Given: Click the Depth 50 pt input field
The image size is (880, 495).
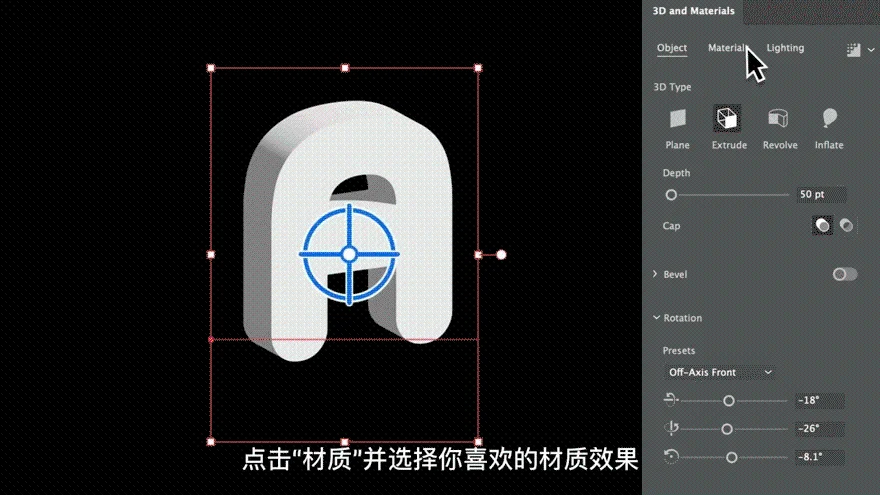Looking at the screenshot, I should pos(821,194).
